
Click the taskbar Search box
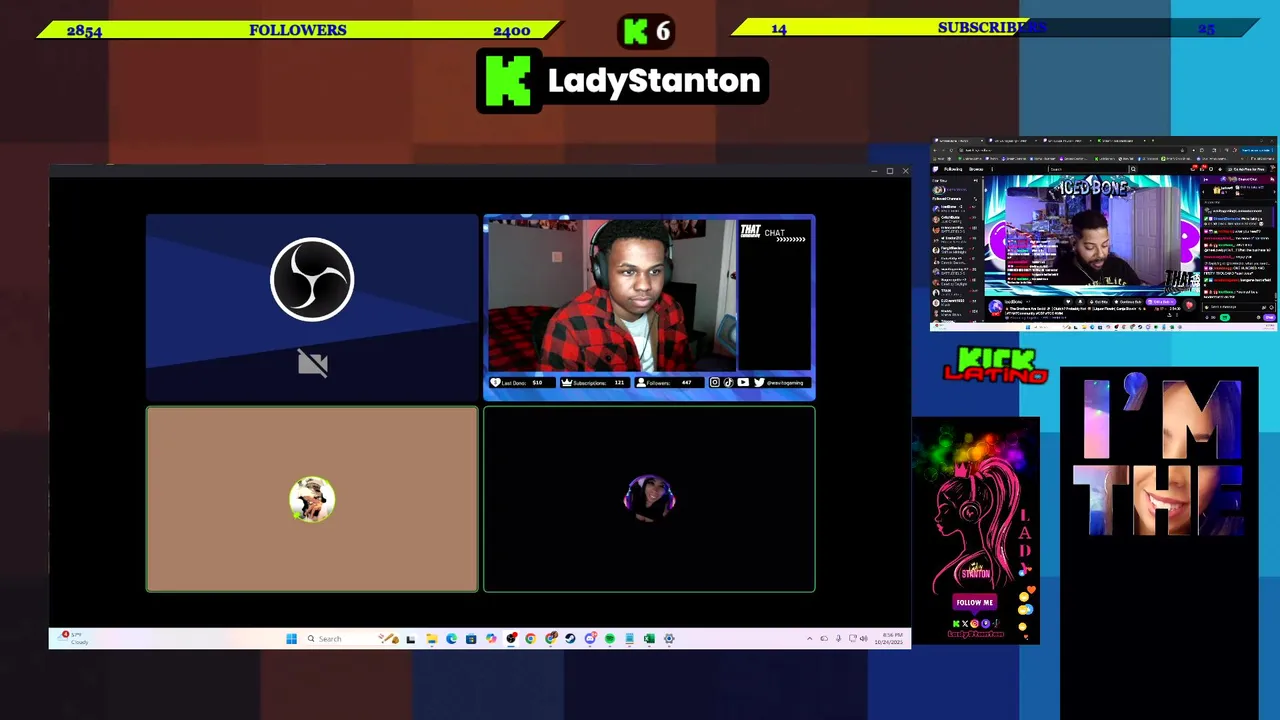pos(352,638)
